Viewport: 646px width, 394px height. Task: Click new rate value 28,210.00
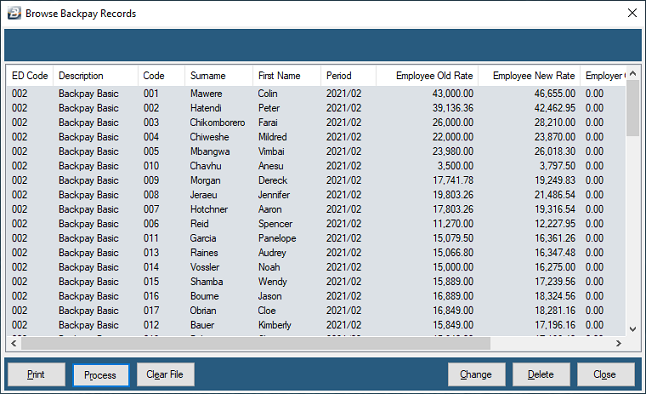[555, 122]
